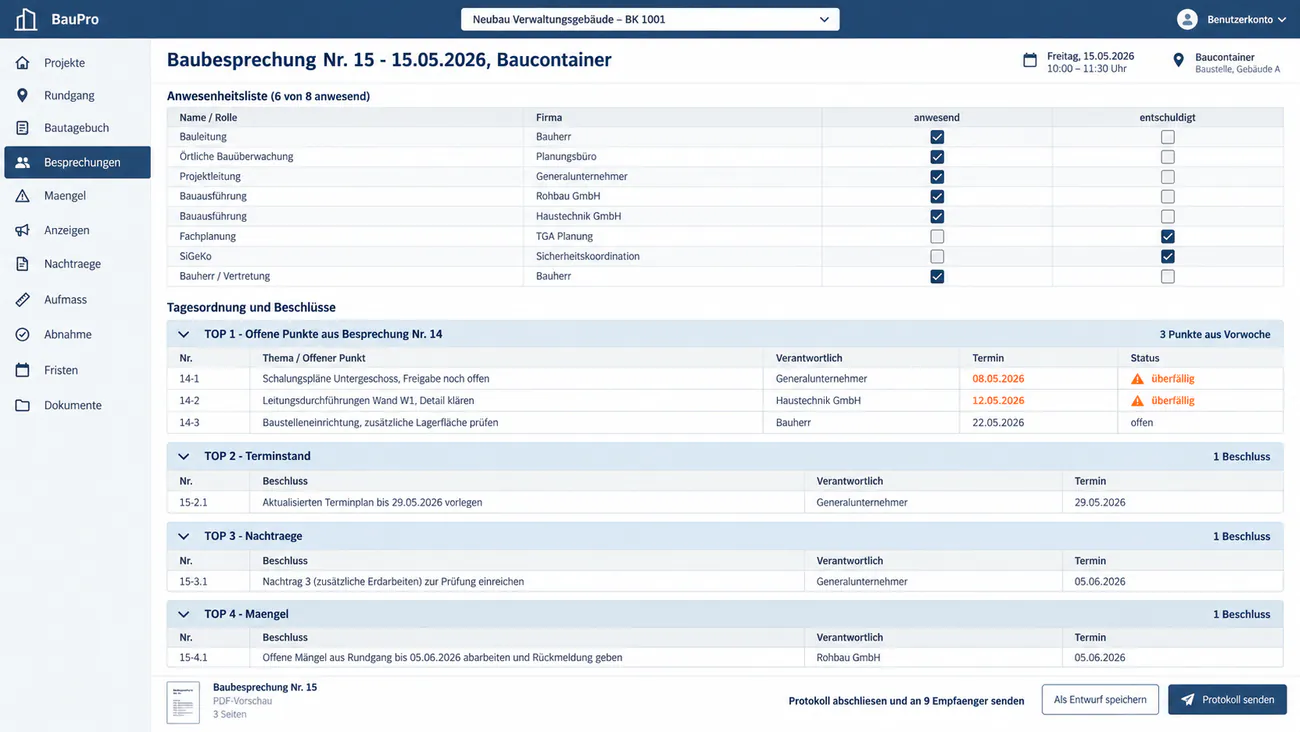Click the BauPro building logo icon
The width and height of the screenshot is (1300, 732).
(26, 19)
